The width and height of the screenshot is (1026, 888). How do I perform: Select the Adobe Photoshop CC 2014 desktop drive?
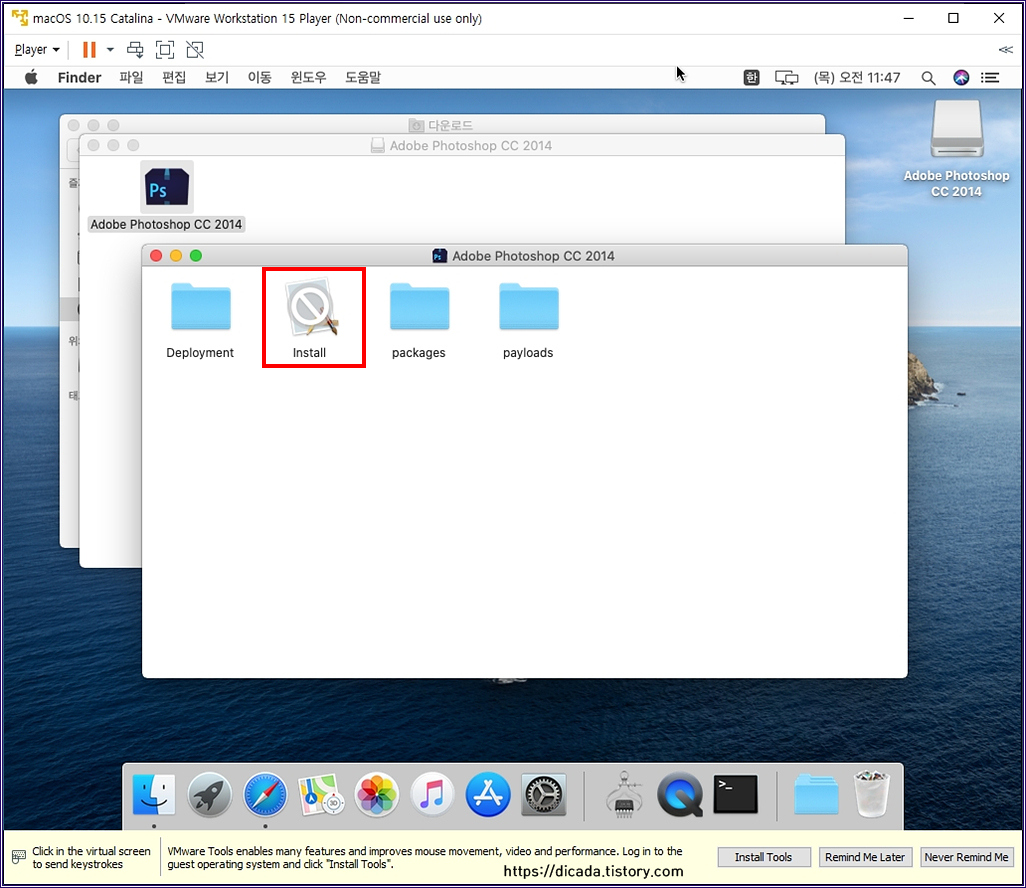click(x=957, y=129)
